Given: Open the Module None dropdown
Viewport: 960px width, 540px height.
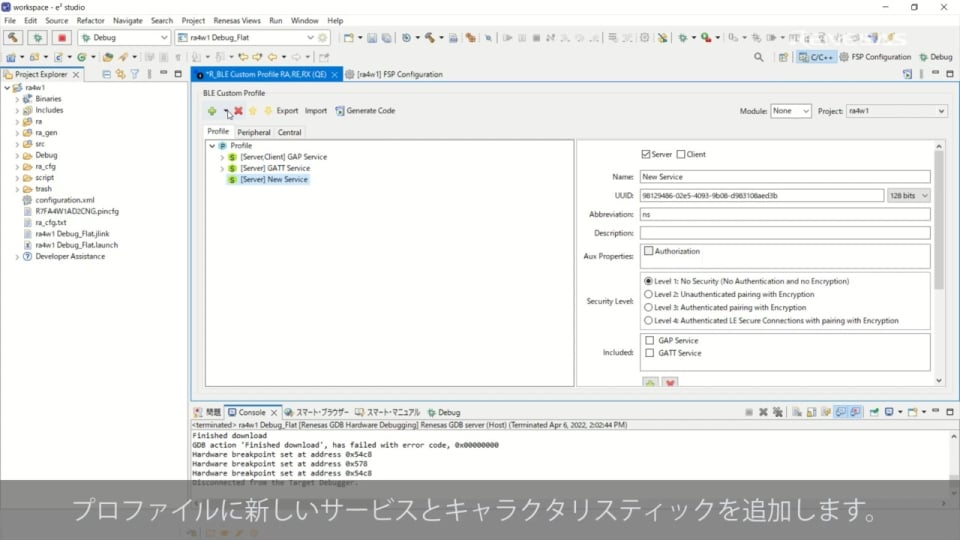Looking at the screenshot, I should [x=806, y=111].
